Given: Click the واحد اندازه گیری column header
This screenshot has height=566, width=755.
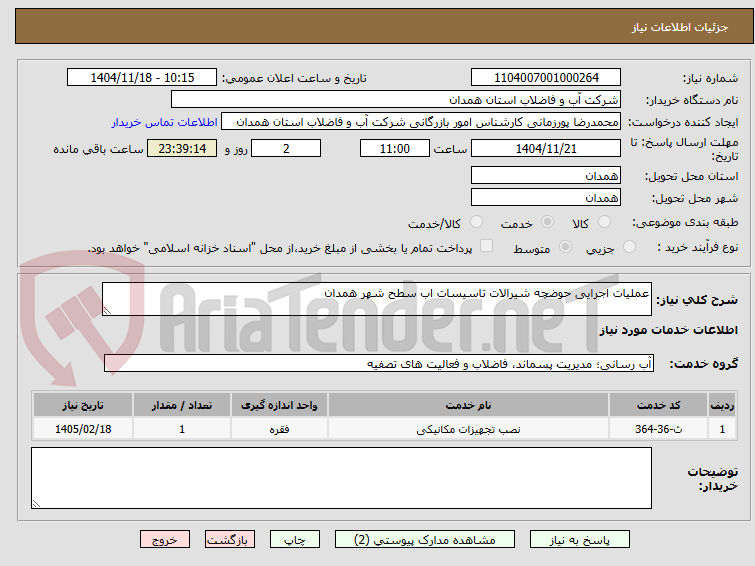Looking at the screenshot, I should tap(279, 405).
